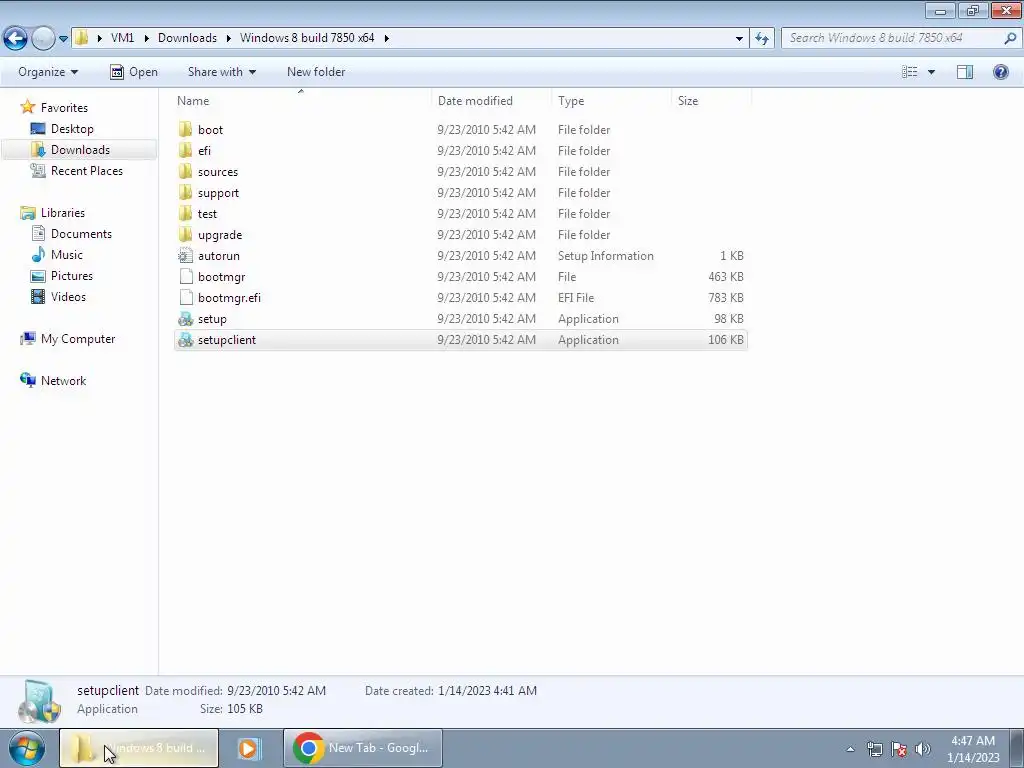Image resolution: width=1024 pixels, height=768 pixels.
Task: Refresh the folder view
Action: [761, 38]
